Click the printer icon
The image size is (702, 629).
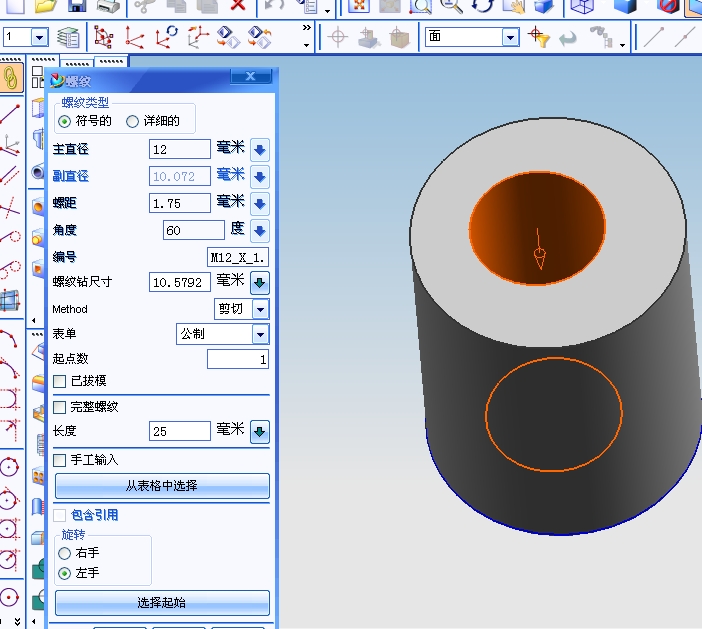(108, 6)
